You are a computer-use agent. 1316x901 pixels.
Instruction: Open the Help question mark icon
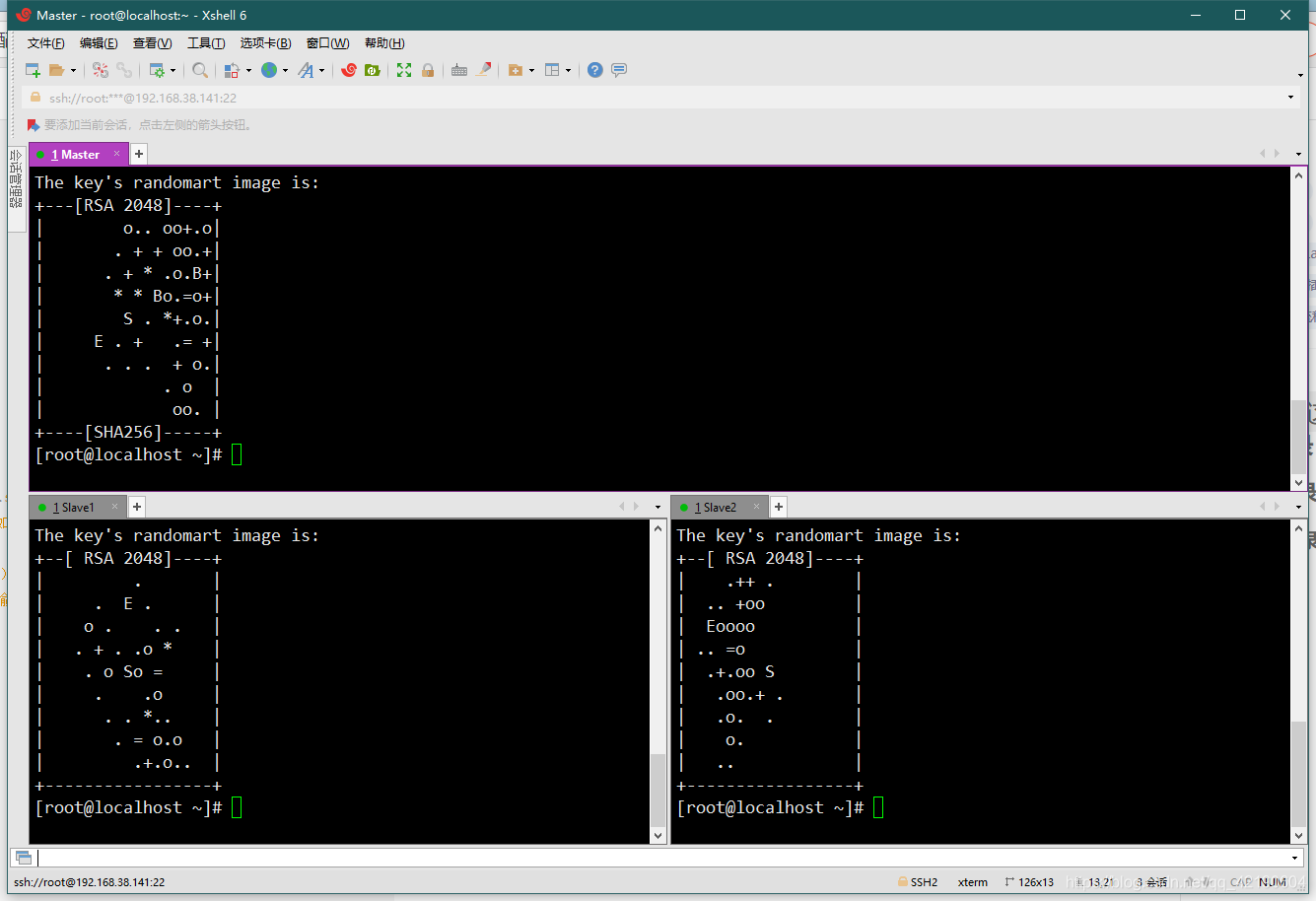tap(595, 70)
